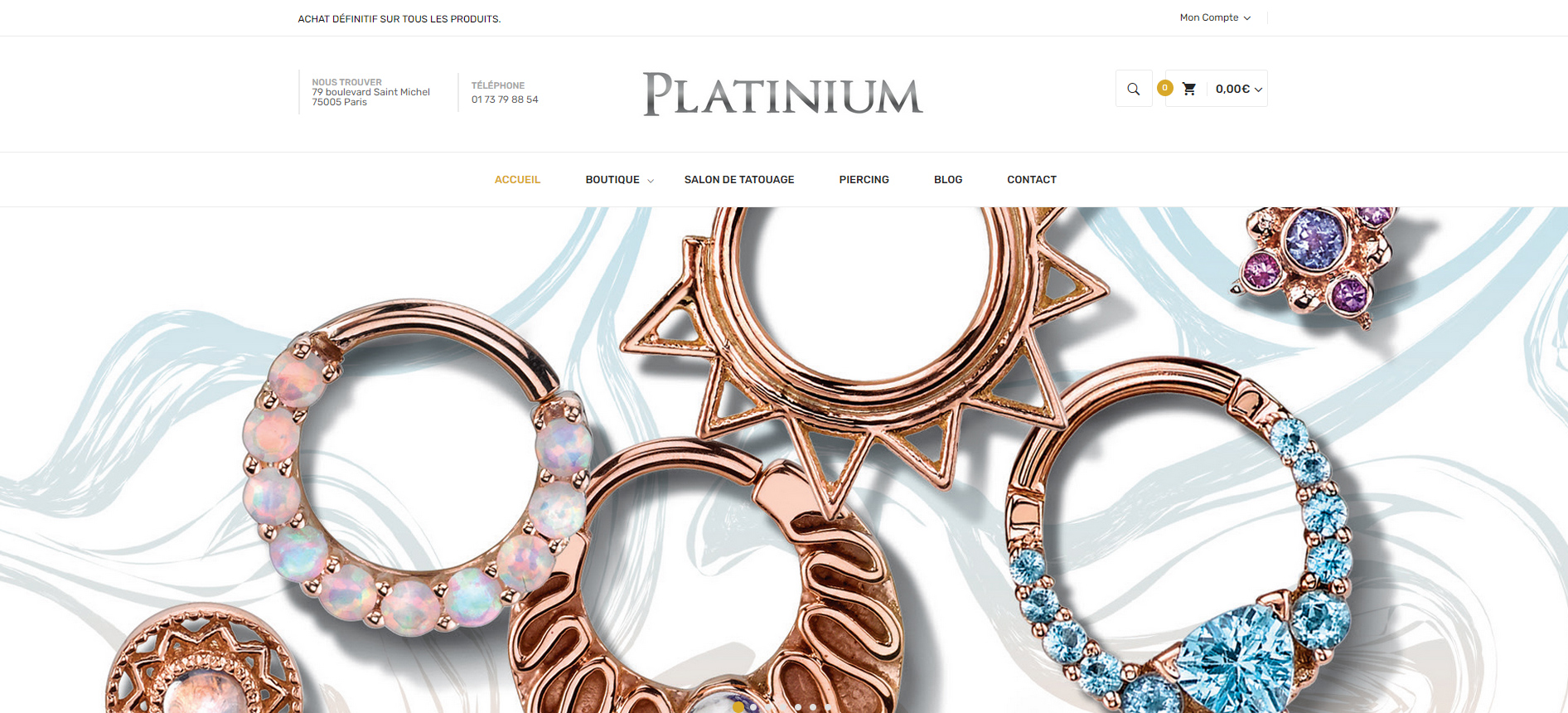The width and height of the screenshot is (1568, 713).
Task: Click the shopping cart icon
Action: point(1189,89)
